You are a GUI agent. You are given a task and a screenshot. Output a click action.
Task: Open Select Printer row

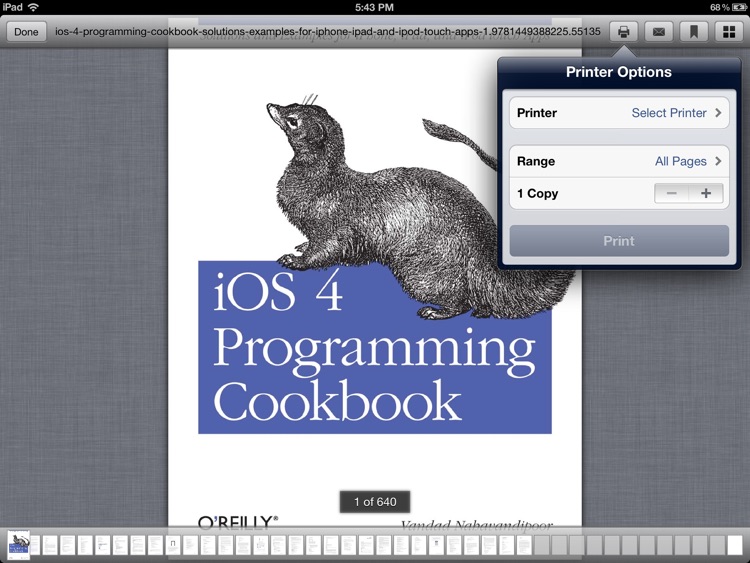[x=619, y=113]
